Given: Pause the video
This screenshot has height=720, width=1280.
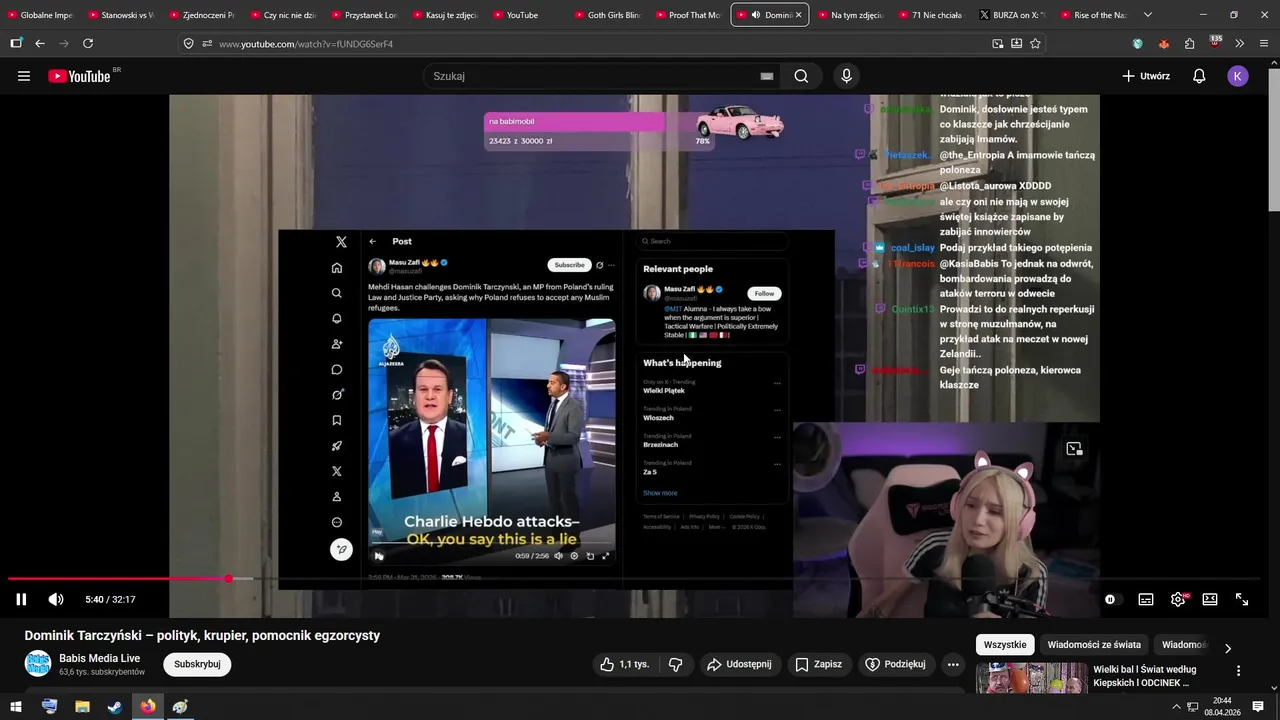Looking at the screenshot, I should click(x=21, y=599).
